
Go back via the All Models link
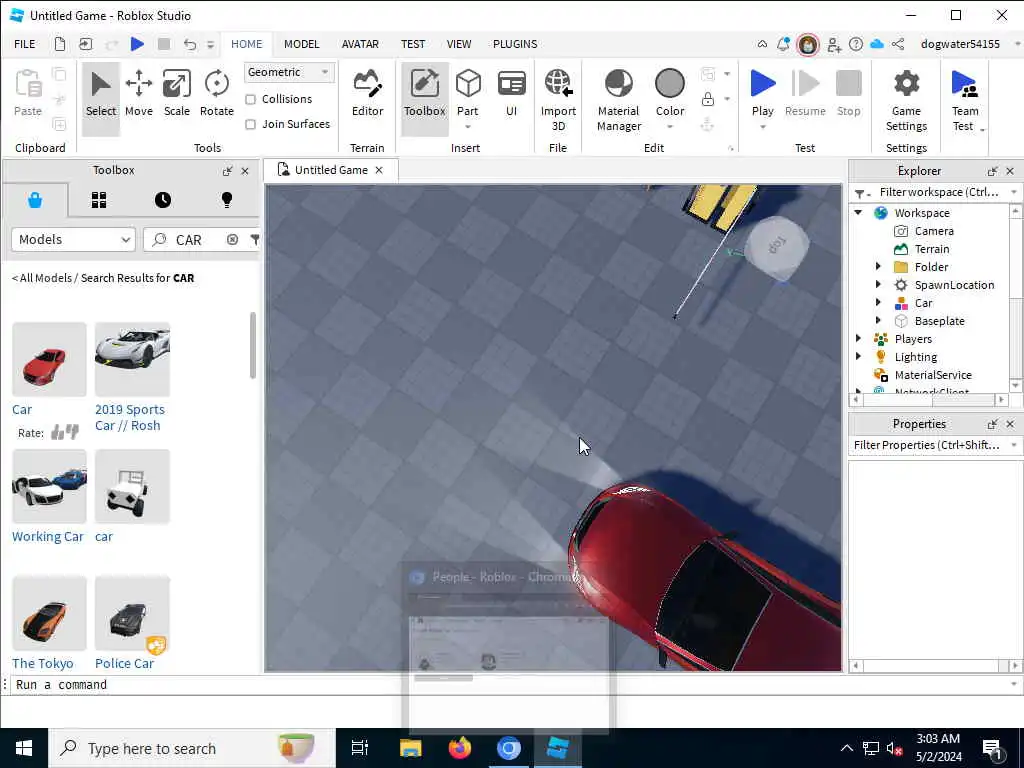pyautogui.click(x=42, y=278)
